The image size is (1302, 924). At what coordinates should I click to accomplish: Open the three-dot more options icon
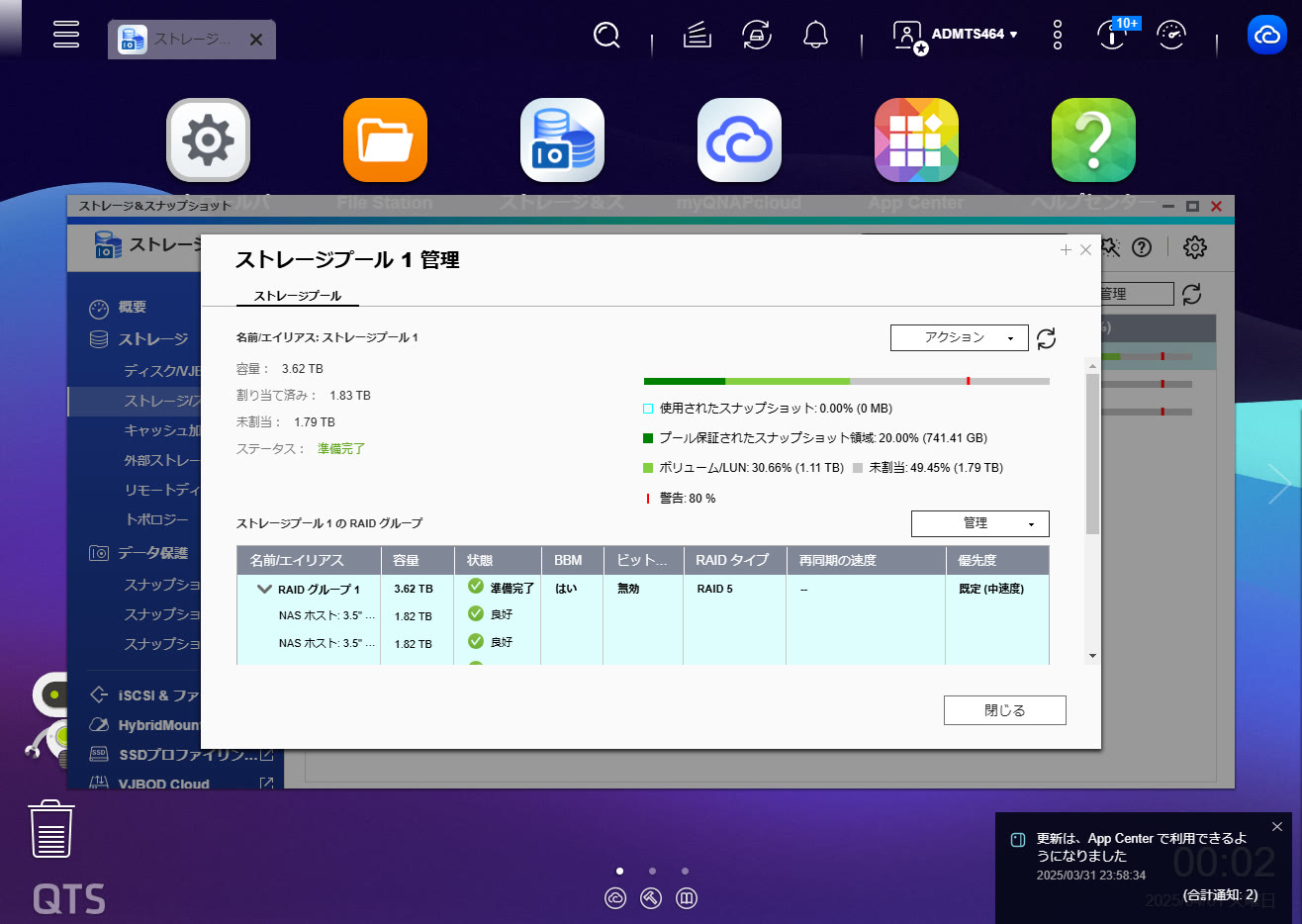[1058, 35]
